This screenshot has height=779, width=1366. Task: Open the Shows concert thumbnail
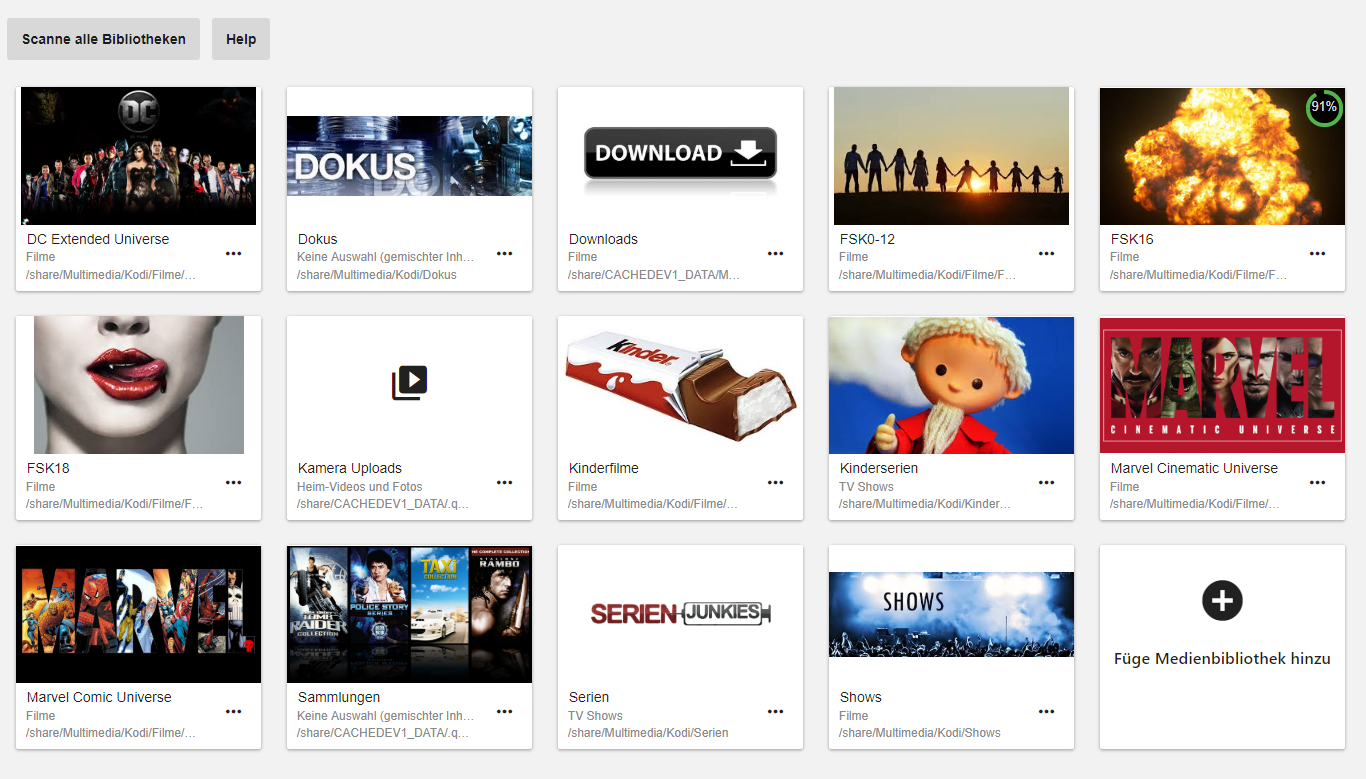tap(951, 614)
